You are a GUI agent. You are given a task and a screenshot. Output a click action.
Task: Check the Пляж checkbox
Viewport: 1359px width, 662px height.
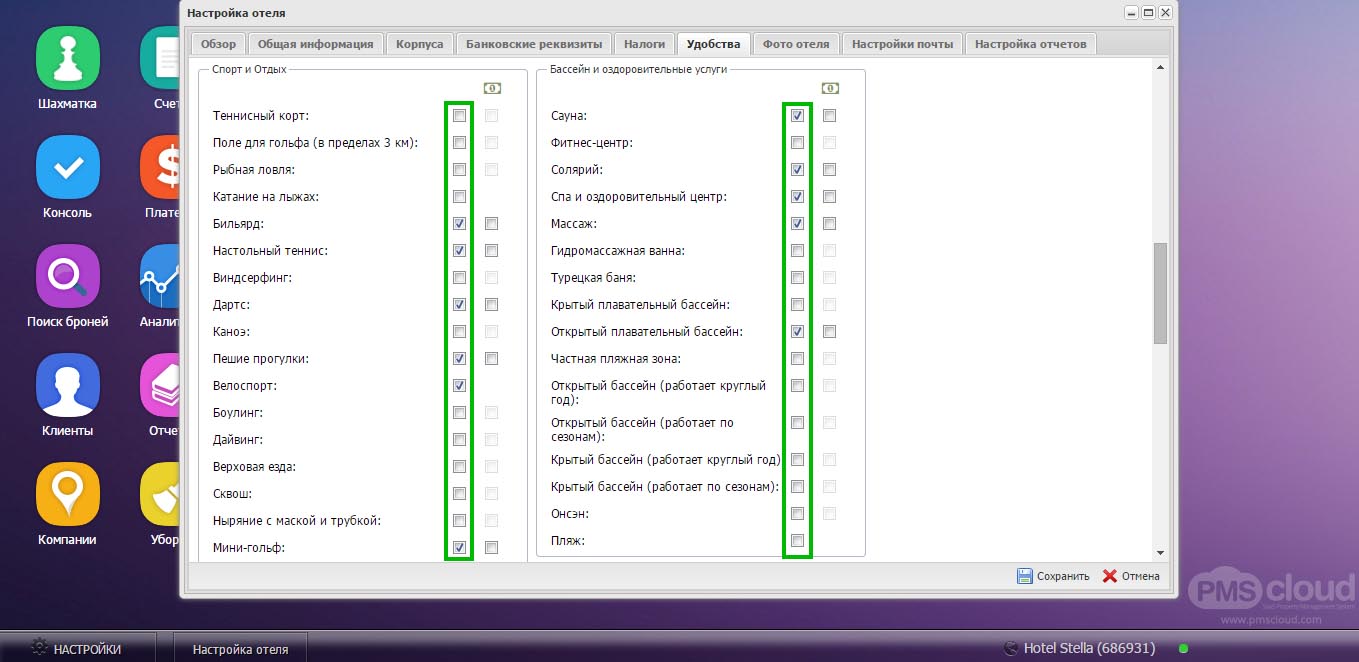[797, 541]
